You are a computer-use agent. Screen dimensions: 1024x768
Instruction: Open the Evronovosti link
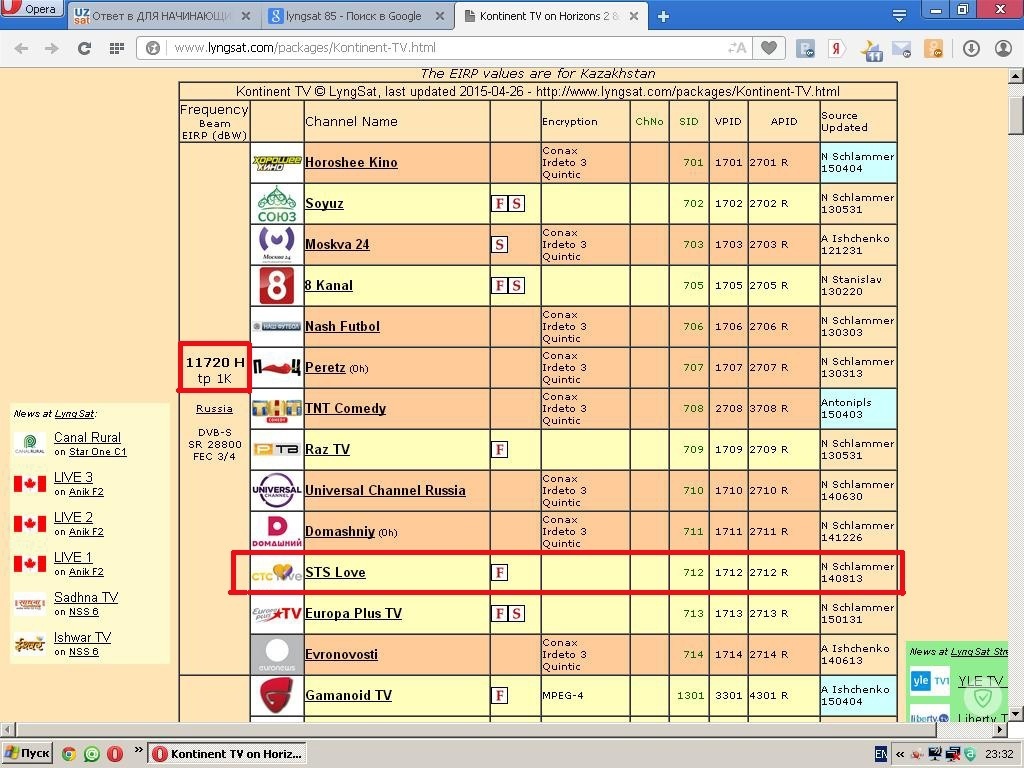point(342,654)
